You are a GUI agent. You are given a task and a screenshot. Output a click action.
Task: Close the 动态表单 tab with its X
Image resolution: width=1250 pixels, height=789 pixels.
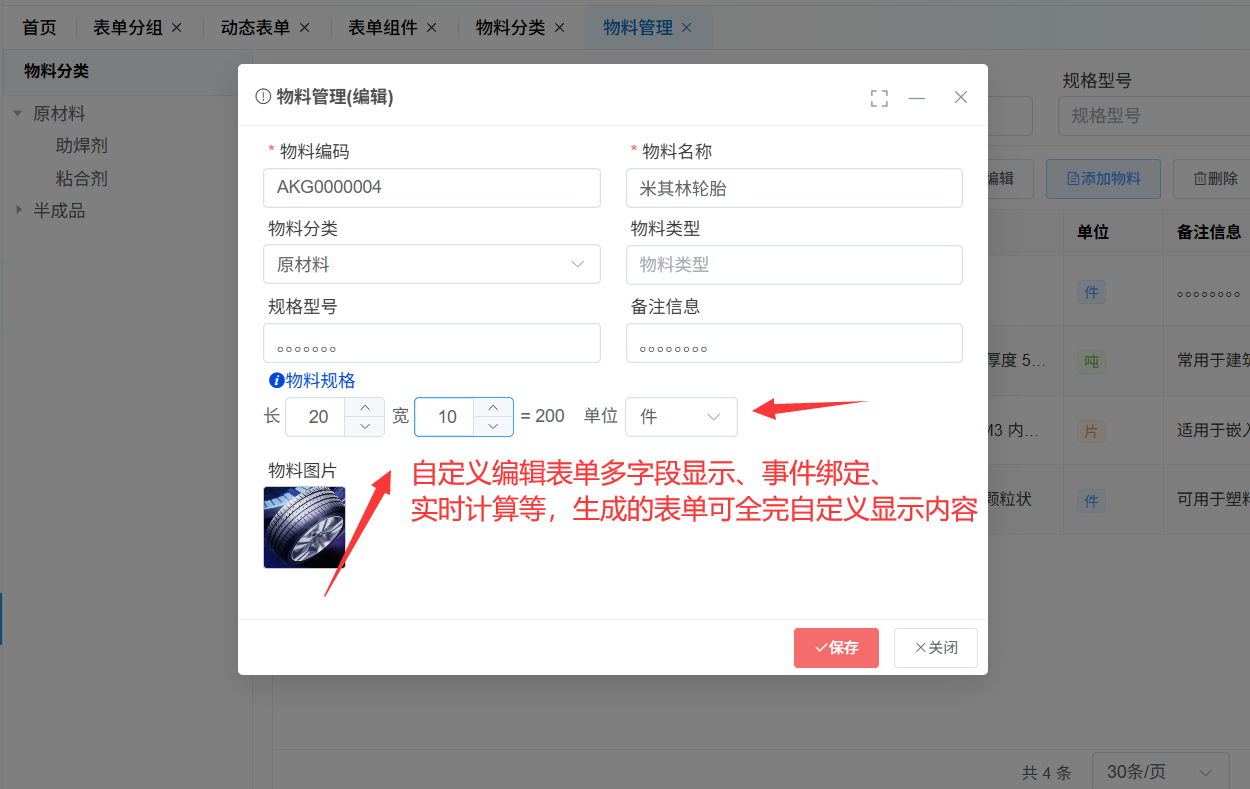point(305,28)
